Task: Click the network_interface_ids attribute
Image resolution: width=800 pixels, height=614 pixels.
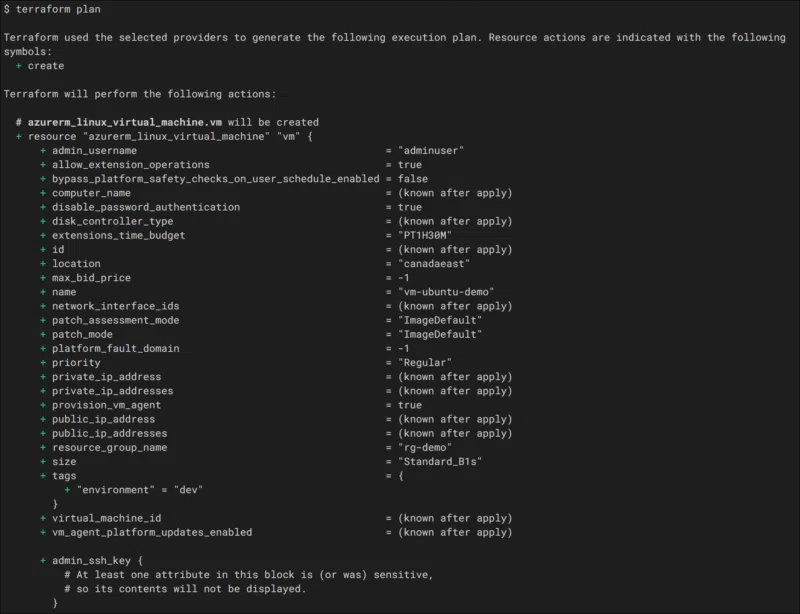Action: point(116,306)
